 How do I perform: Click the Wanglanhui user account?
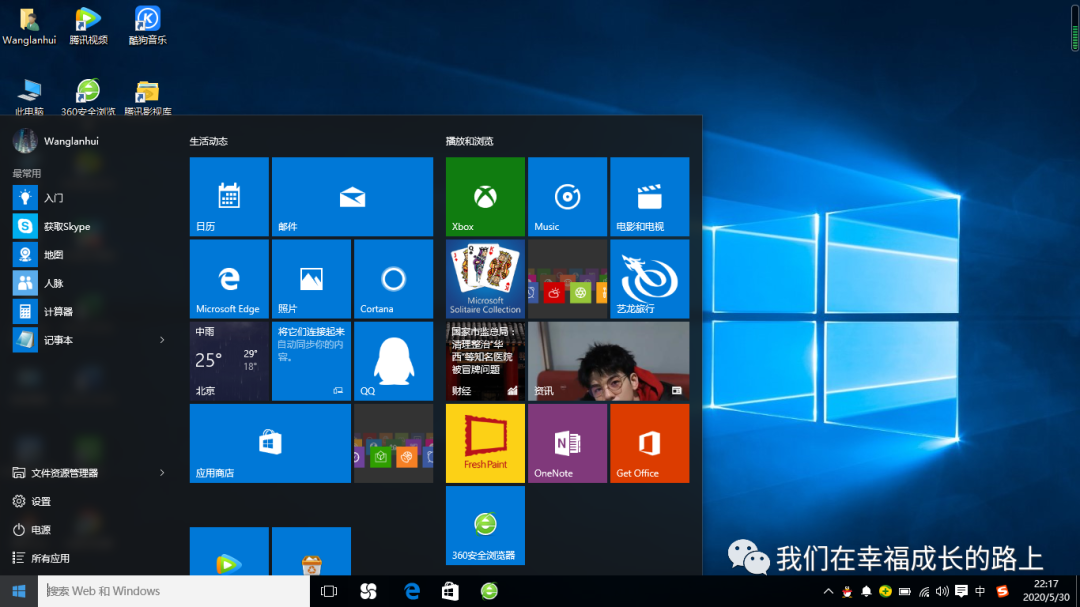(56, 141)
